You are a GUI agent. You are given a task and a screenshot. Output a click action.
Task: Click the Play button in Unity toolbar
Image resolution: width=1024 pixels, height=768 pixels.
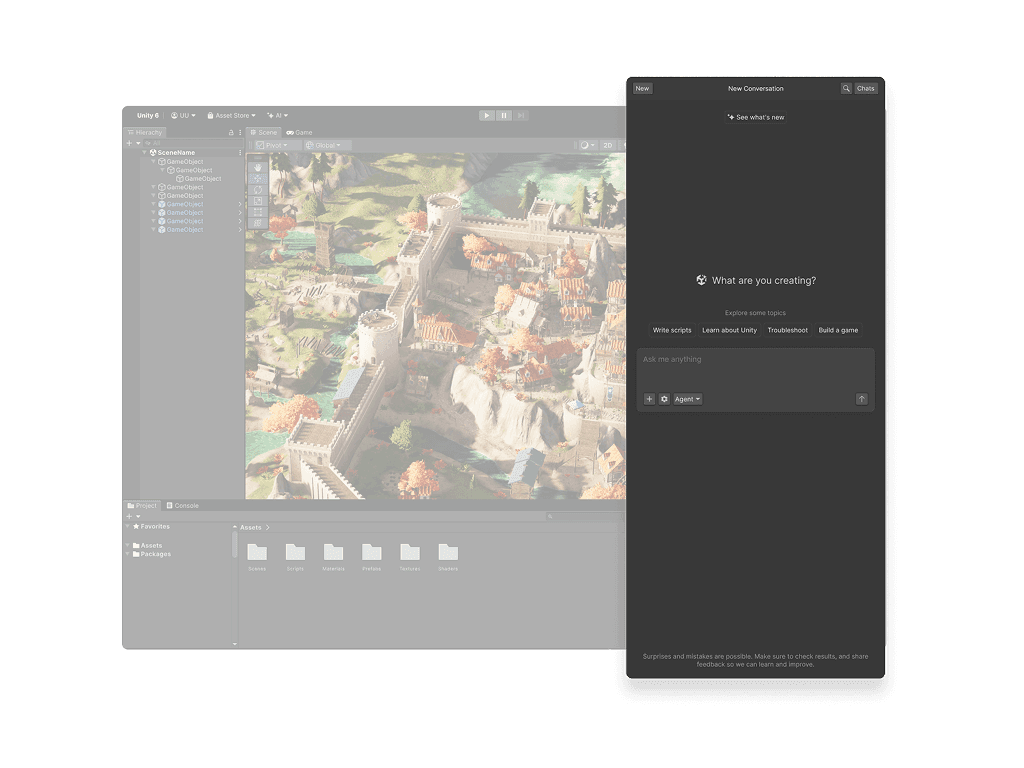pyautogui.click(x=487, y=116)
